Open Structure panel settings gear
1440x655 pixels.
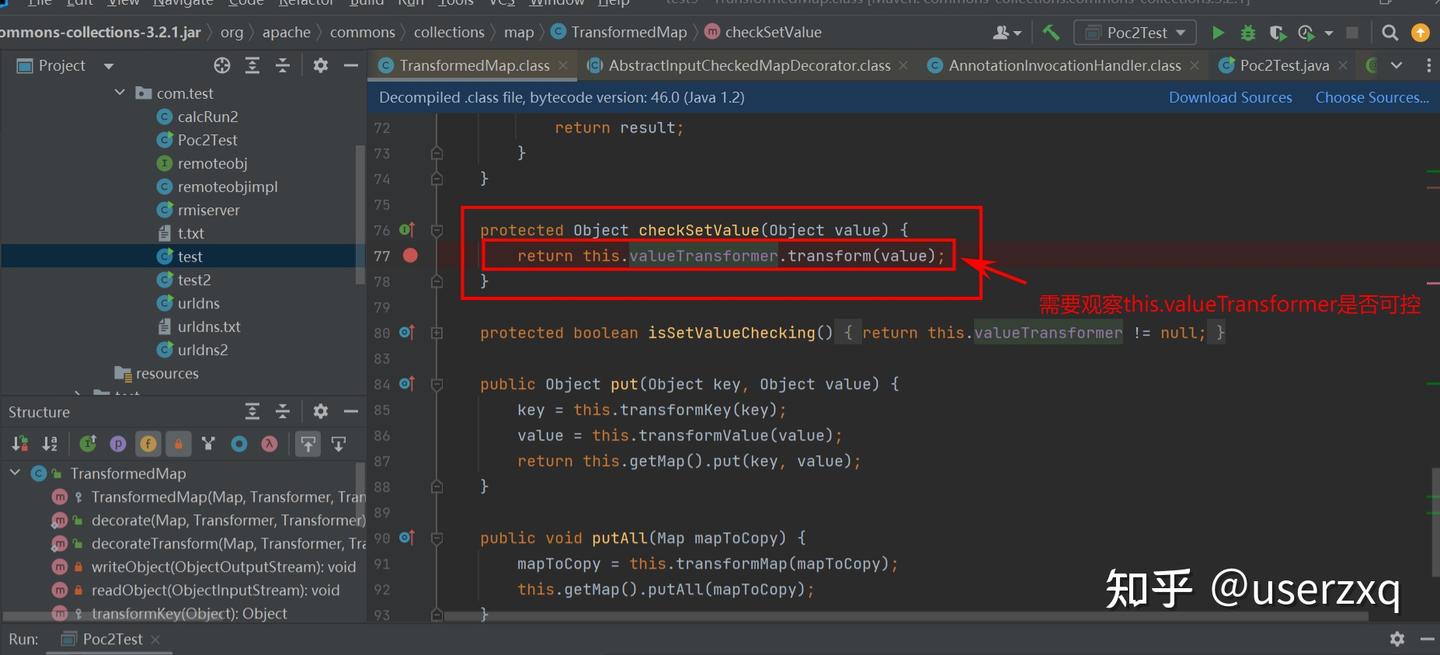point(320,410)
